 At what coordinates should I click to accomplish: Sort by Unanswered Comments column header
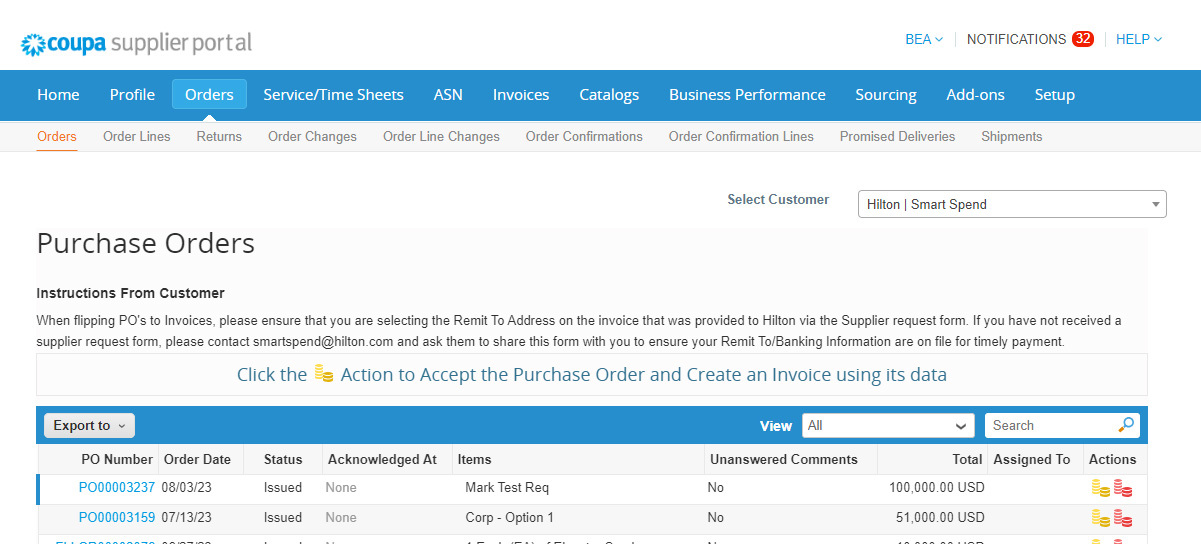tap(784, 459)
